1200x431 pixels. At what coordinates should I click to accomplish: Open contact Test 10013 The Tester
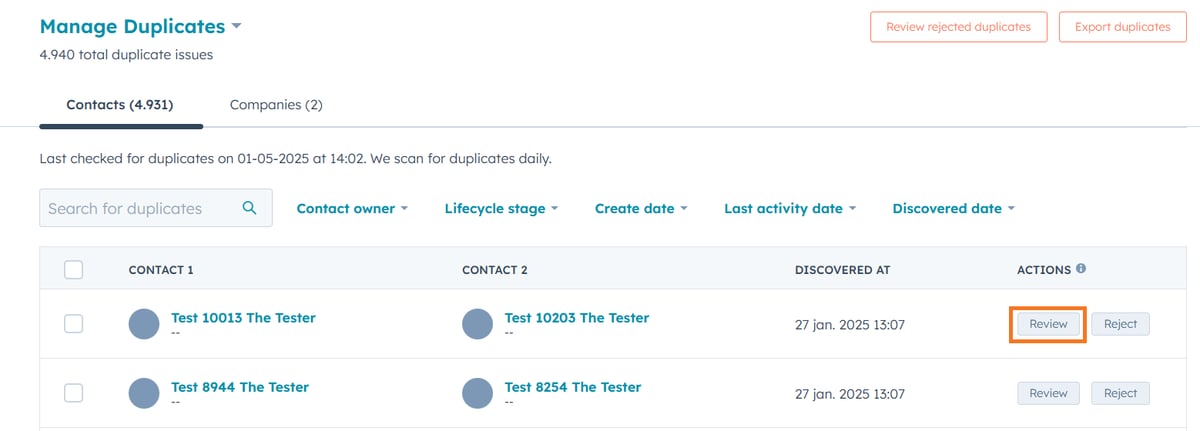(243, 318)
